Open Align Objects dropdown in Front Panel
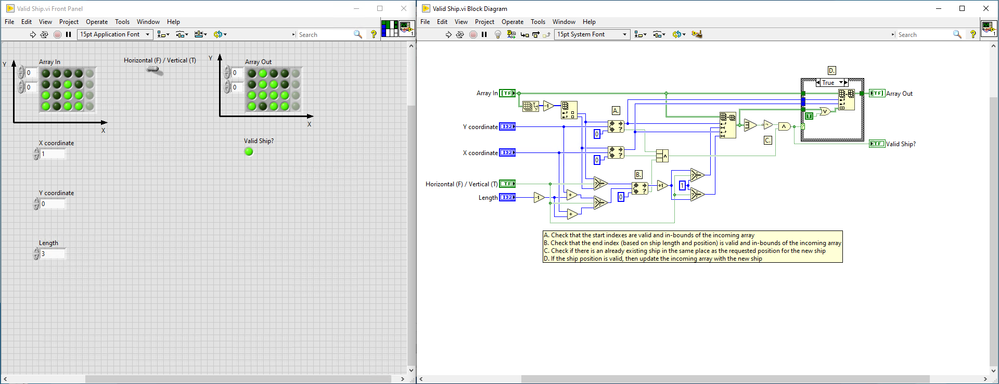Screen dimensions: 999x384 pos(162,34)
